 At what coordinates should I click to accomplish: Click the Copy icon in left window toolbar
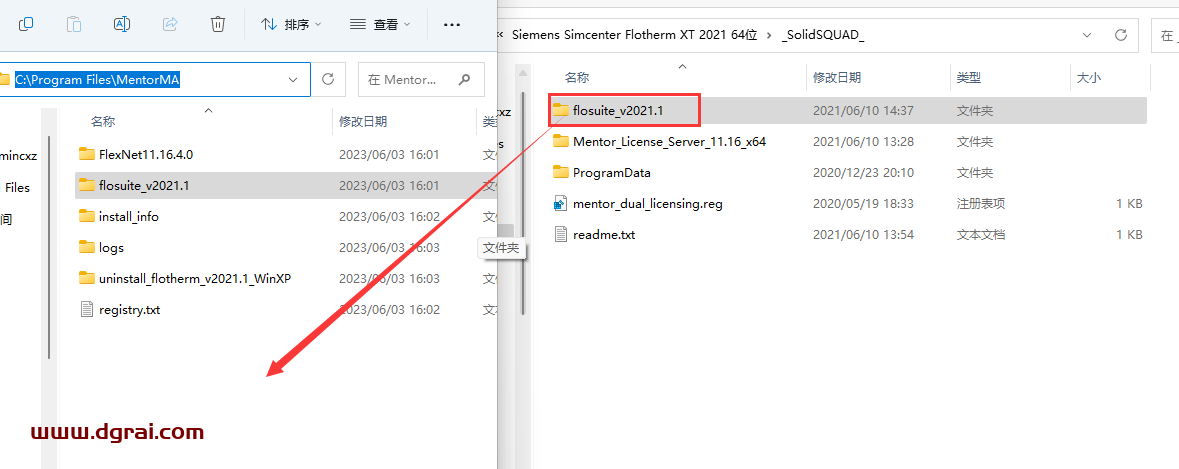[26, 24]
